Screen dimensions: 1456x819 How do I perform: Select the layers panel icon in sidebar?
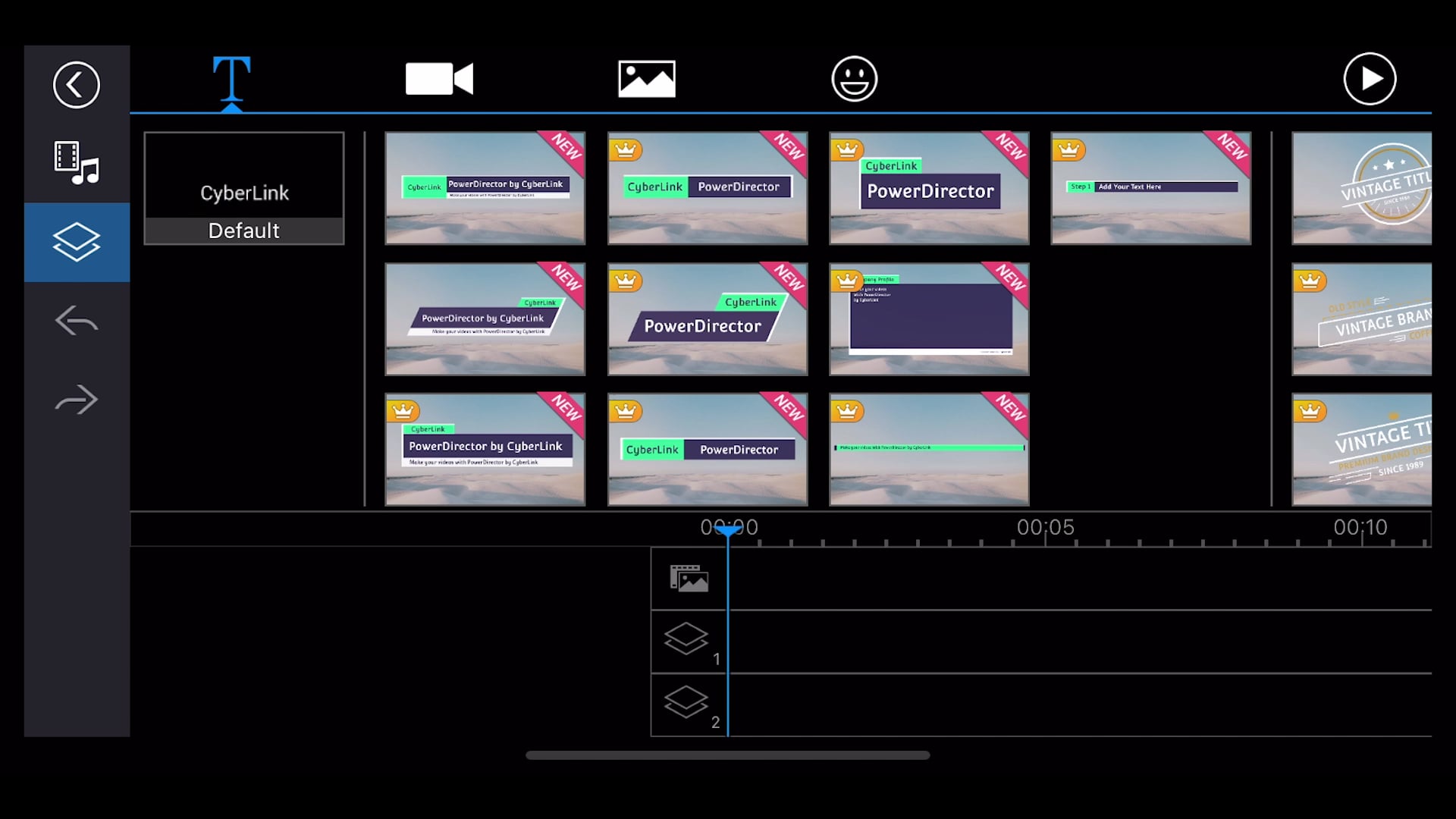pos(77,242)
